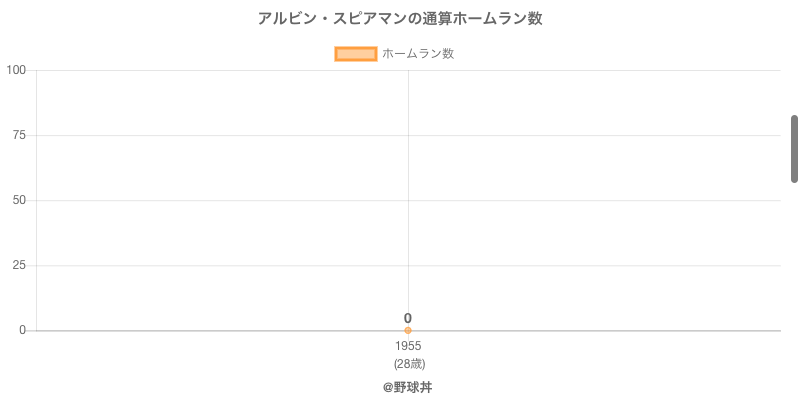Click the orange data point at 1955

(408, 330)
